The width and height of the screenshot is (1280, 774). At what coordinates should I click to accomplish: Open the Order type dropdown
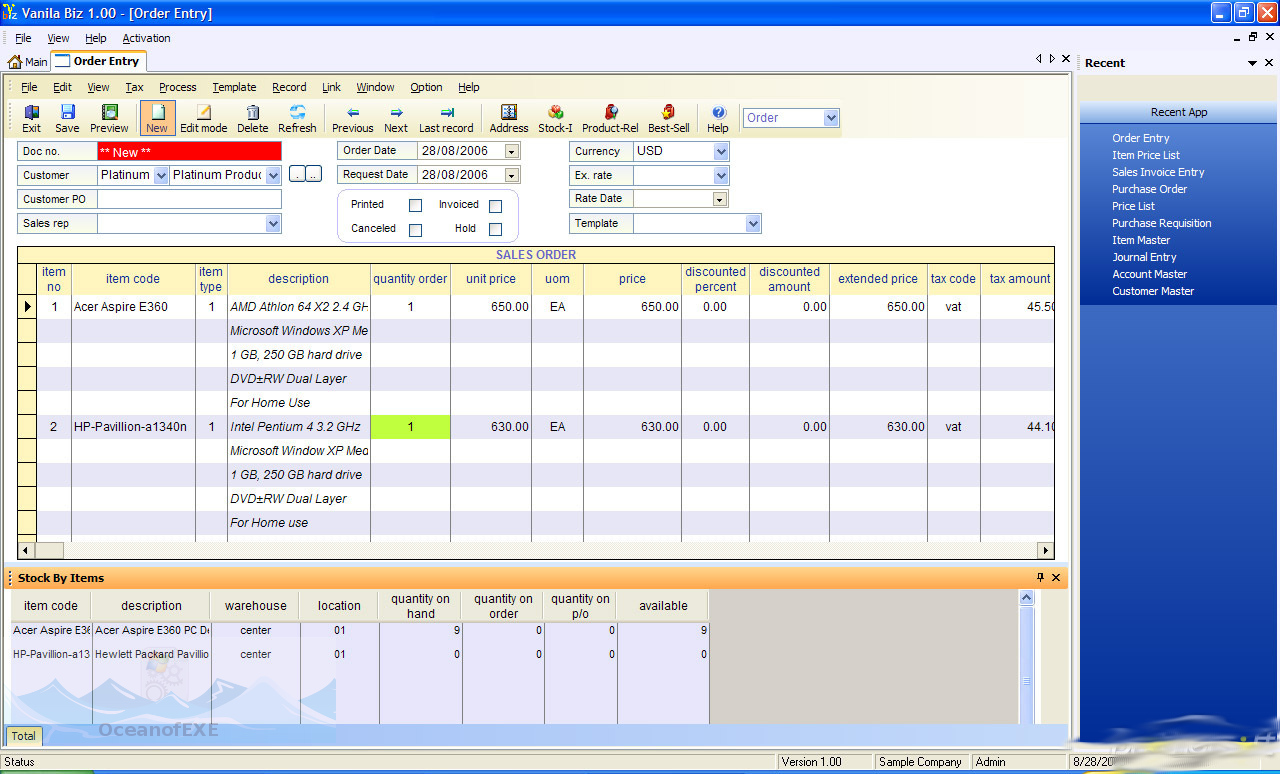(831, 118)
